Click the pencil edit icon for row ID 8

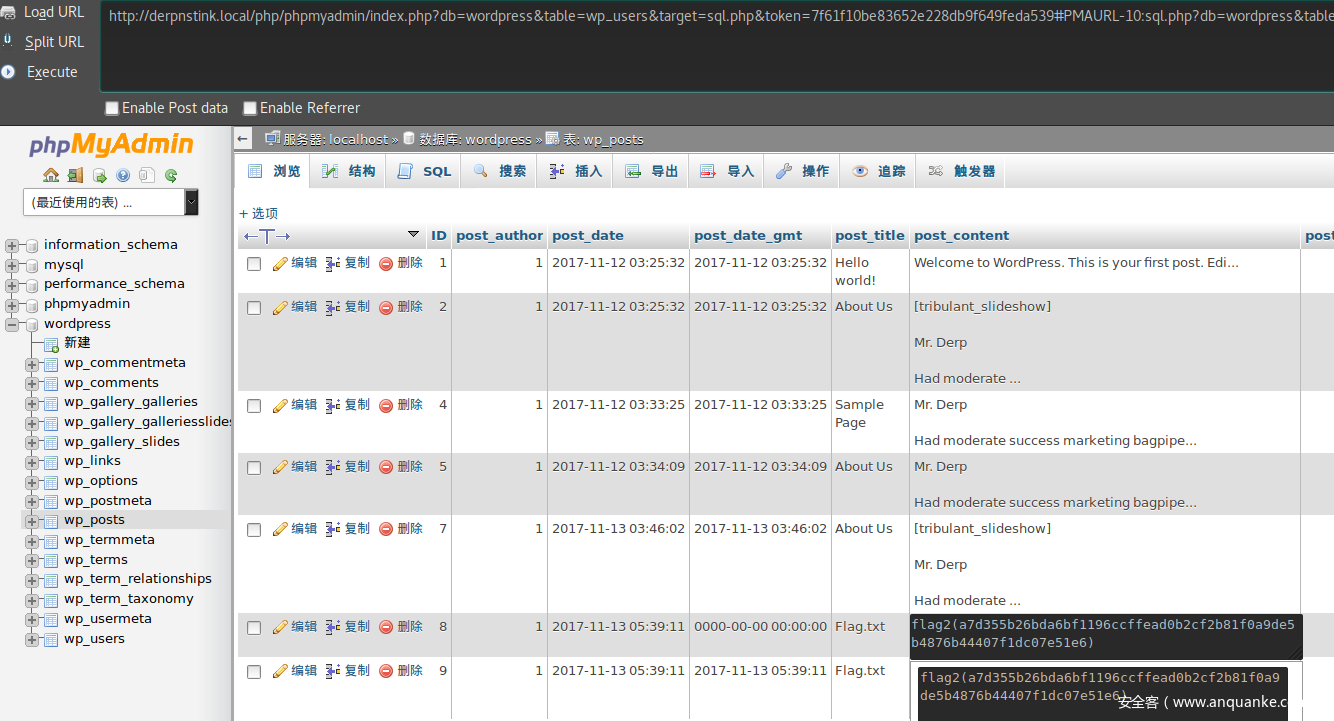280,627
